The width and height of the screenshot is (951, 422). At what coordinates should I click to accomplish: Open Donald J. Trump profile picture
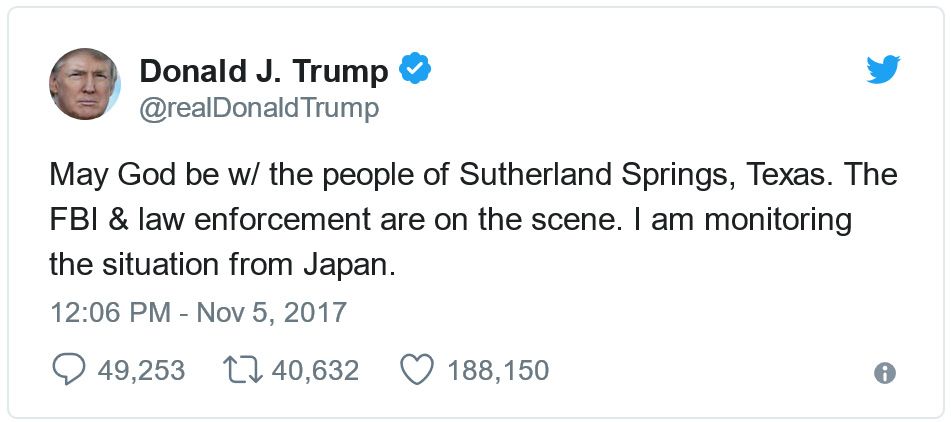(x=85, y=84)
